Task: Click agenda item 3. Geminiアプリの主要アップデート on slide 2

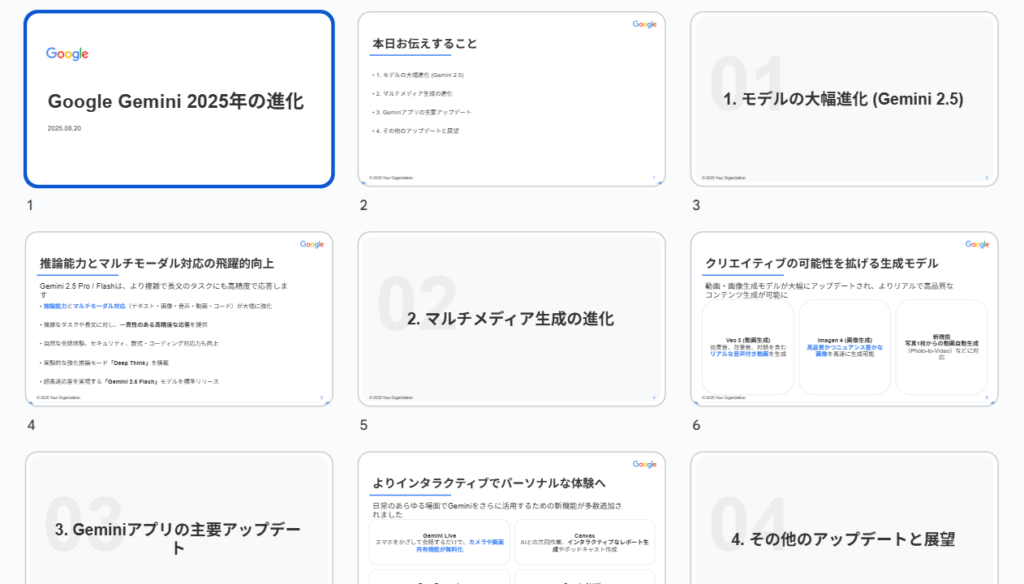Action: pyautogui.click(x=422, y=112)
